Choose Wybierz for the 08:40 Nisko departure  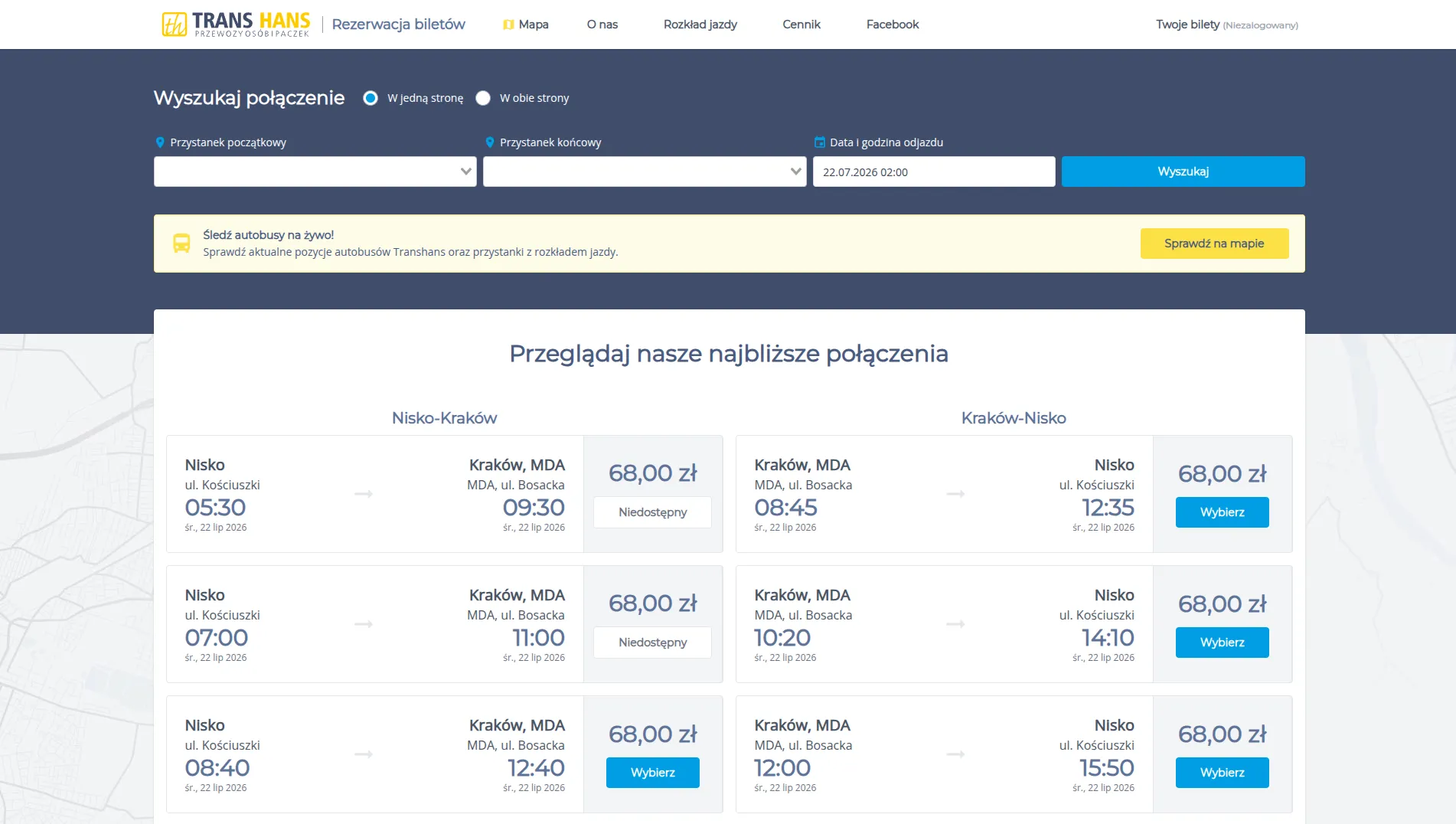click(x=653, y=773)
